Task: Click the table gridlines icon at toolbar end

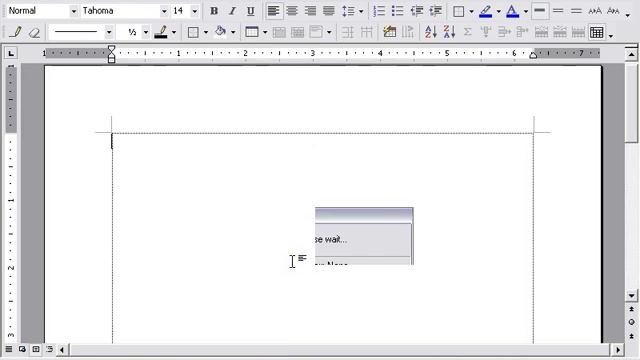Action: (596, 32)
